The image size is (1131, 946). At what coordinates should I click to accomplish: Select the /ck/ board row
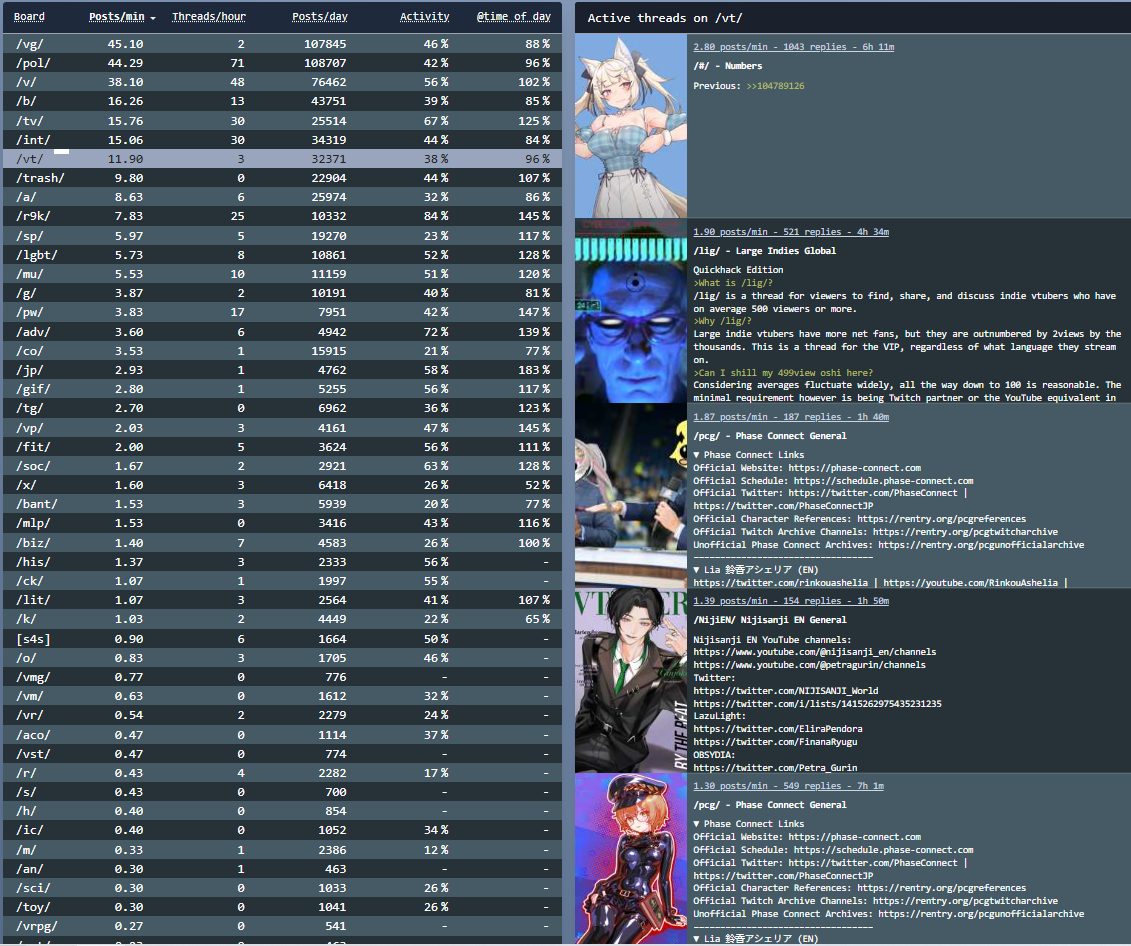282,580
